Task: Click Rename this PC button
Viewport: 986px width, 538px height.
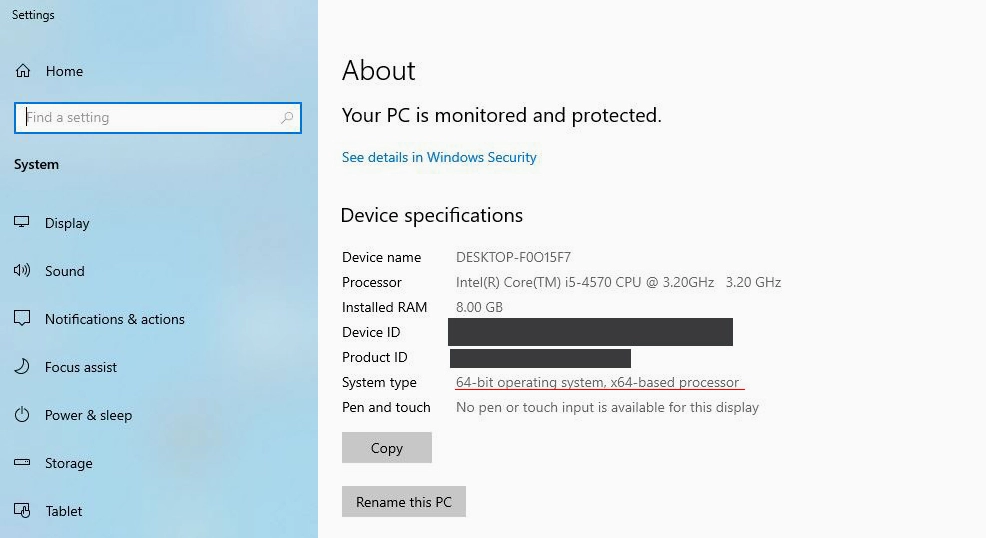Action: 404,502
